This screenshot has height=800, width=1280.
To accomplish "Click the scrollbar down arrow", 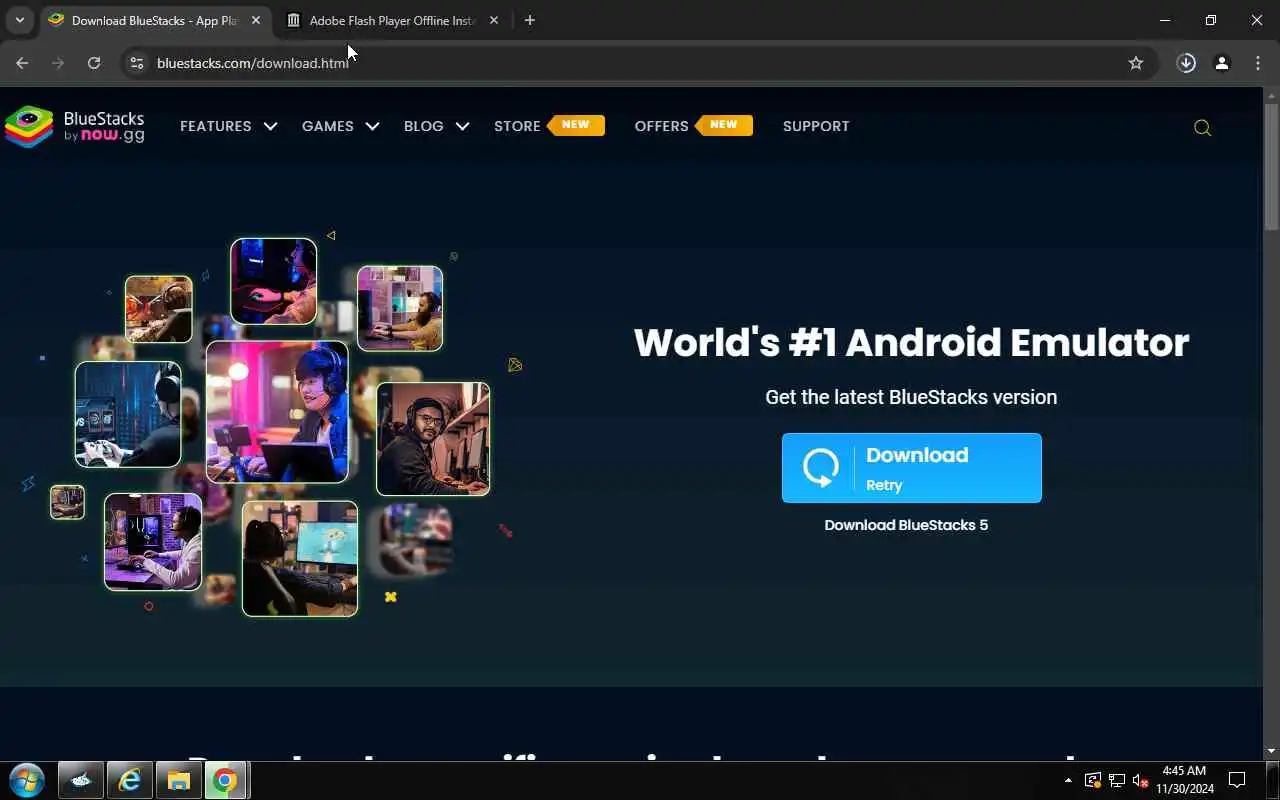I will click(1271, 751).
